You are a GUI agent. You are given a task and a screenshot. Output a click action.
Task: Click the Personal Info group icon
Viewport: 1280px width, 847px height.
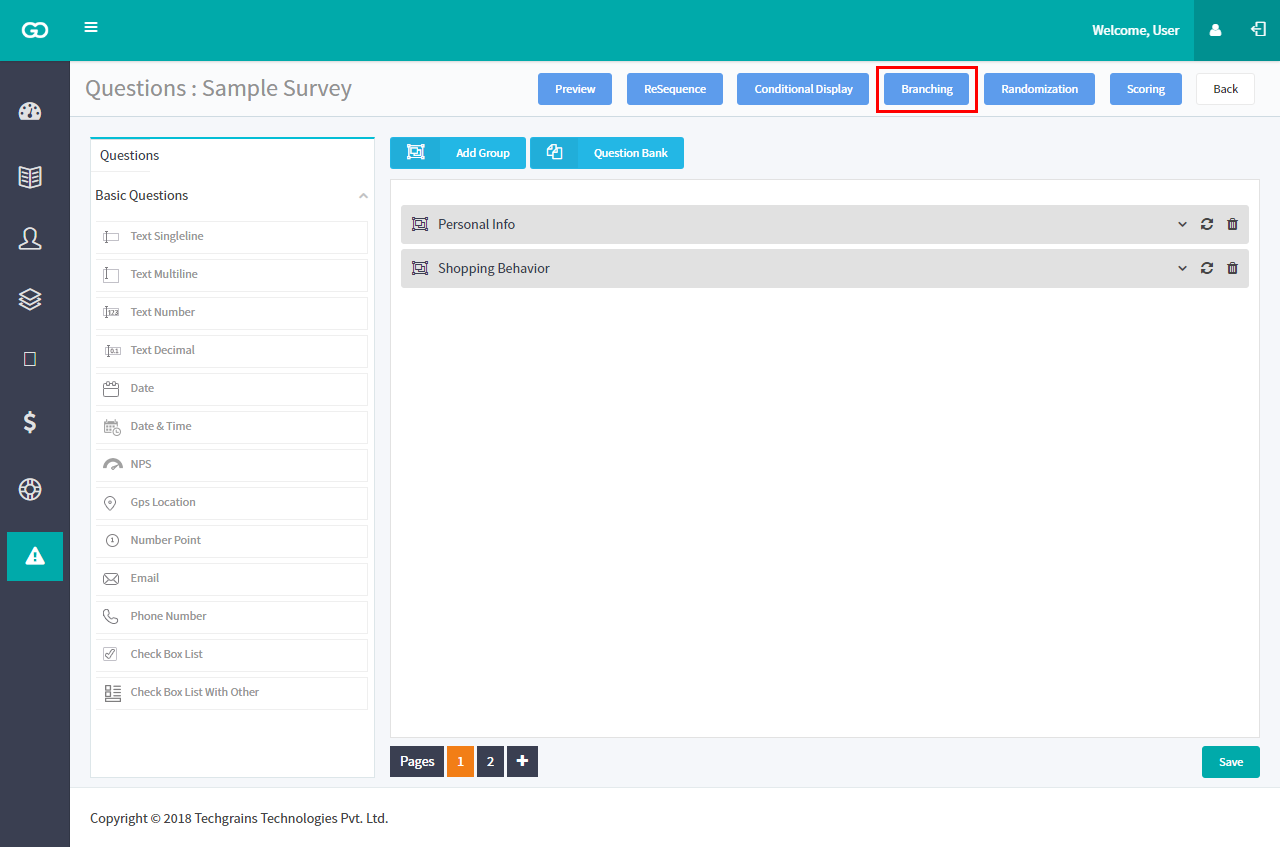pyautogui.click(x=420, y=224)
